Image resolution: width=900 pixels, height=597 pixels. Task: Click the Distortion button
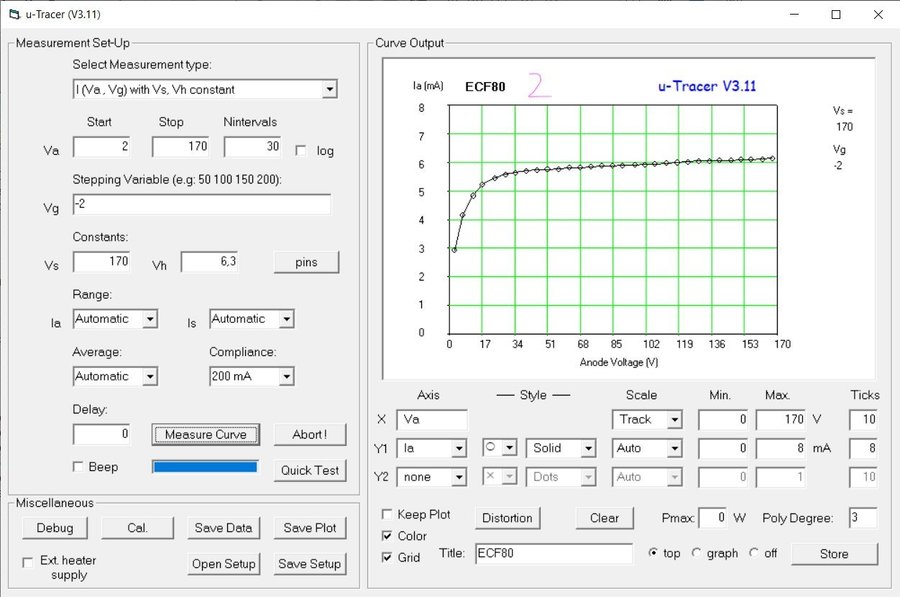[507, 518]
